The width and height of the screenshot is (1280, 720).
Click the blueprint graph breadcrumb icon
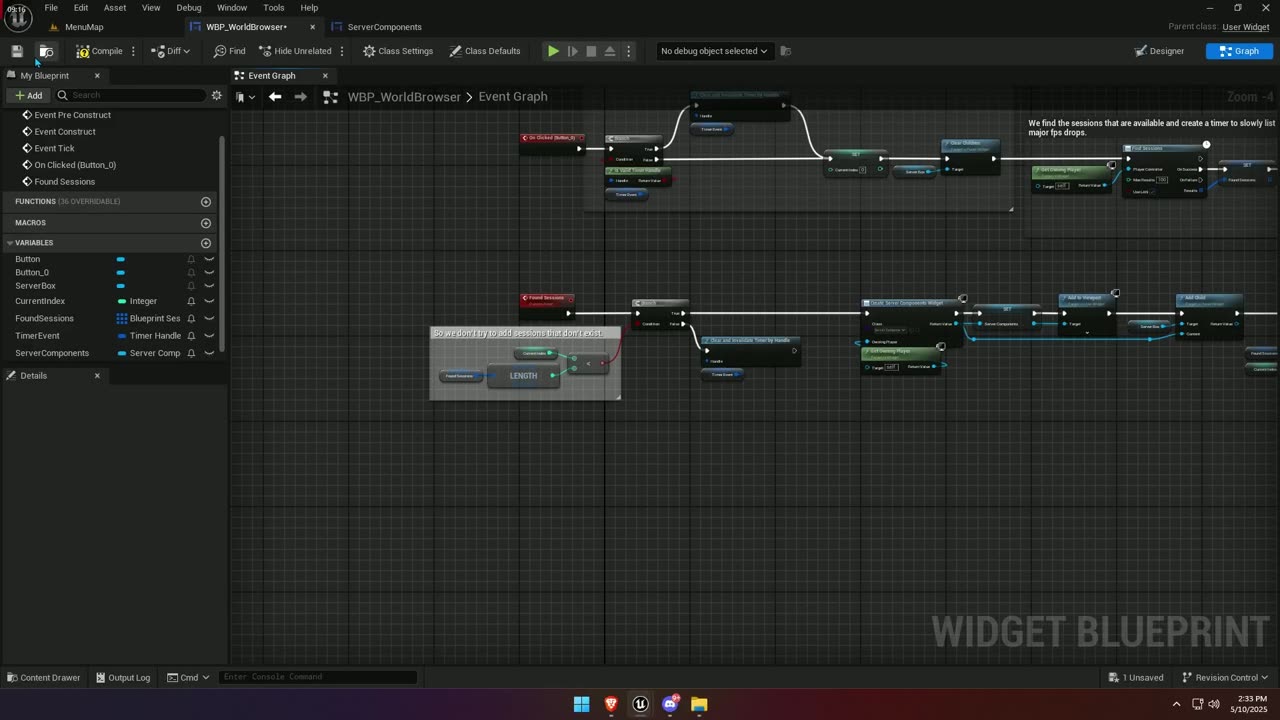point(330,97)
